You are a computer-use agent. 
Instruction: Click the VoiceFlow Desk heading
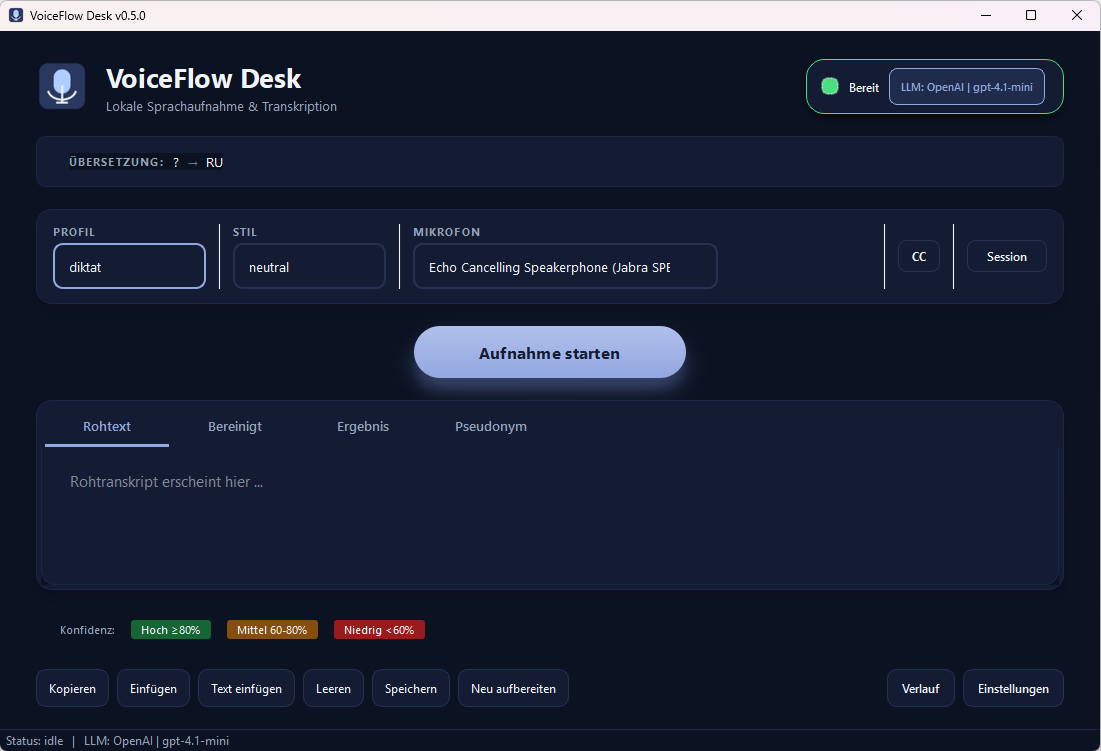click(204, 79)
